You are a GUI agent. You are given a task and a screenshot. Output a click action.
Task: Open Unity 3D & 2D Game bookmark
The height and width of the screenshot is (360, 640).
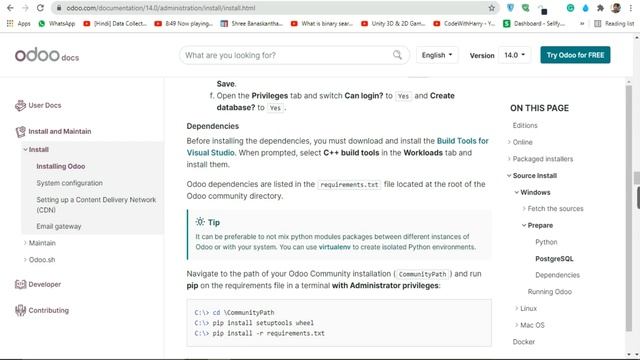tap(393, 24)
